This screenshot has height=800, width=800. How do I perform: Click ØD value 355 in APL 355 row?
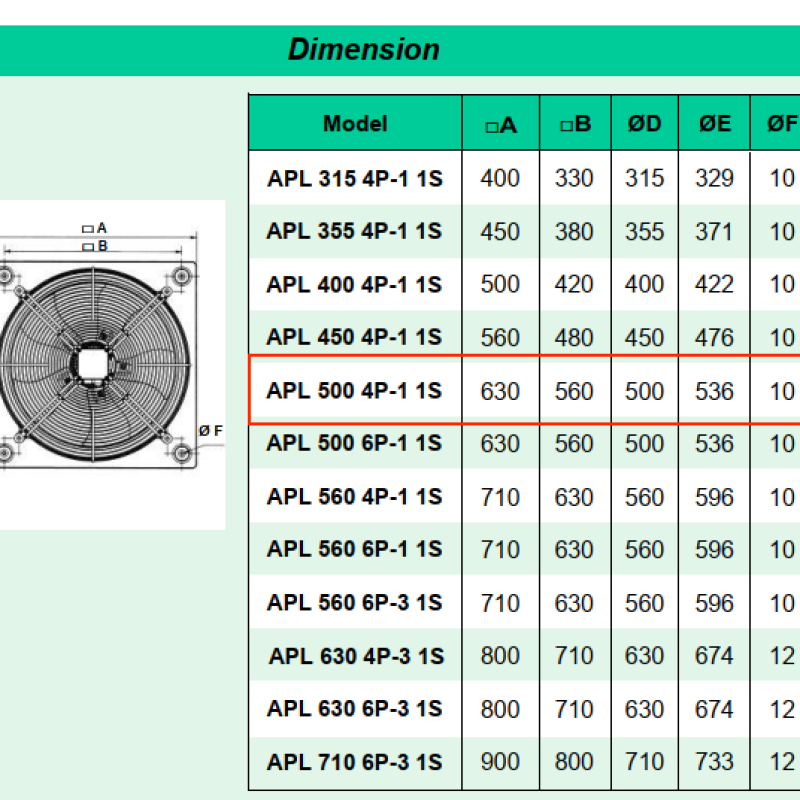tap(645, 232)
